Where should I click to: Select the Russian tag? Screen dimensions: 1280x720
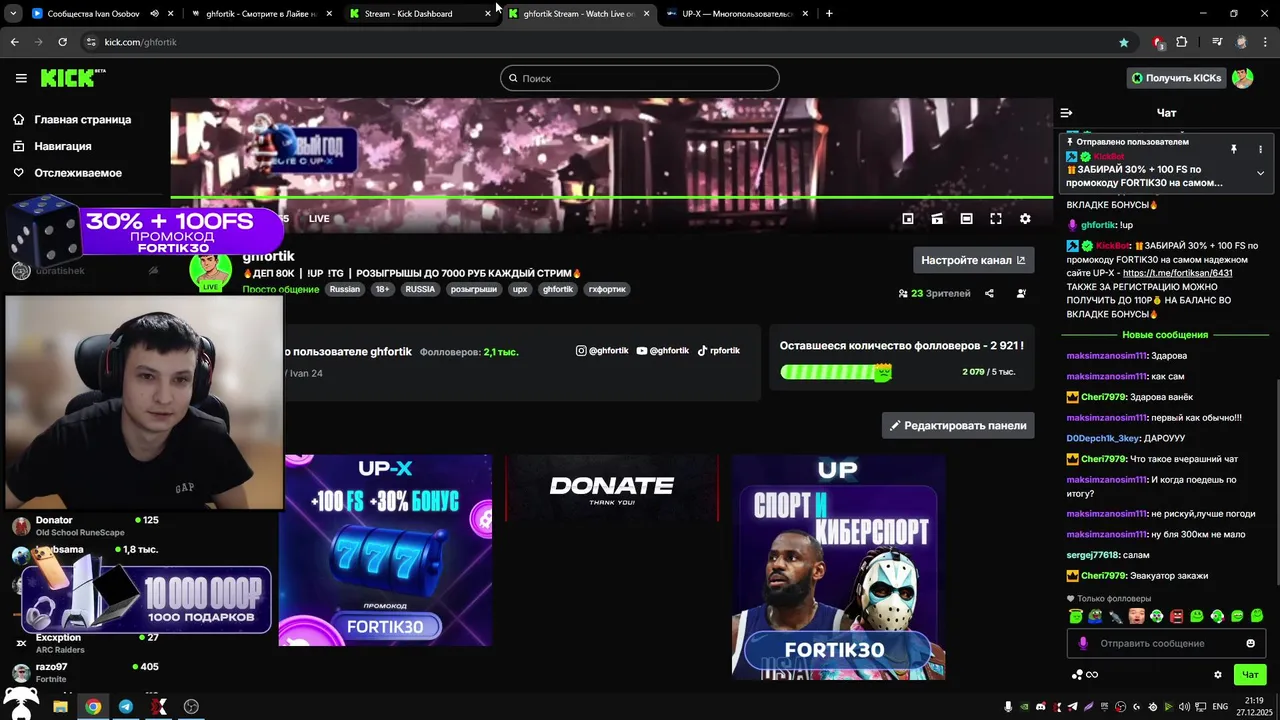(x=344, y=289)
